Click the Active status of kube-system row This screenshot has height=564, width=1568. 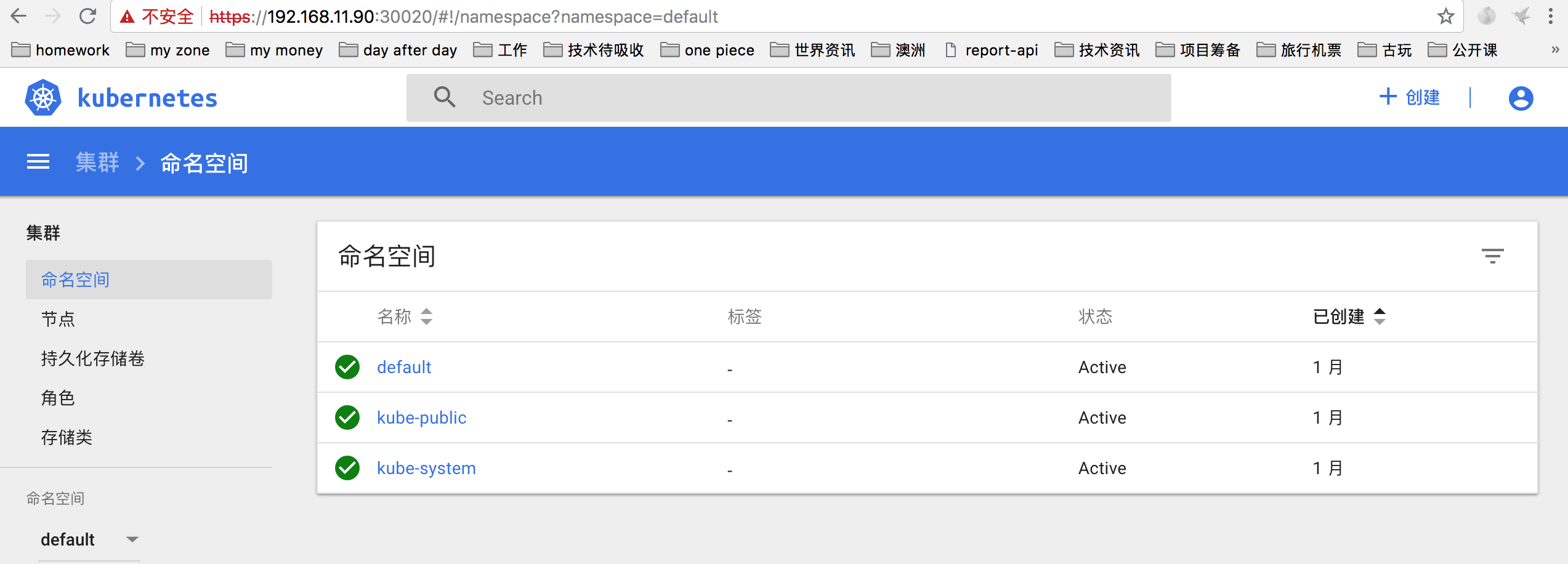[x=1102, y=468]
